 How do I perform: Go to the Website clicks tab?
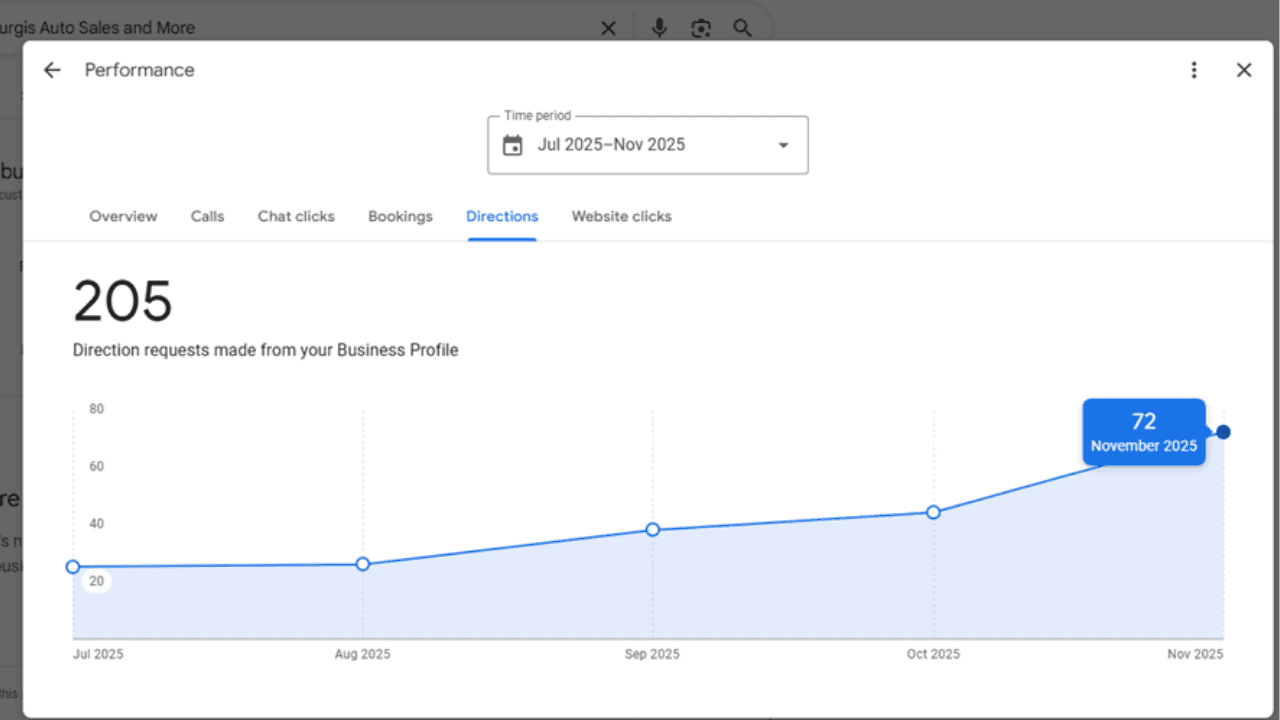tap(621, 216)
